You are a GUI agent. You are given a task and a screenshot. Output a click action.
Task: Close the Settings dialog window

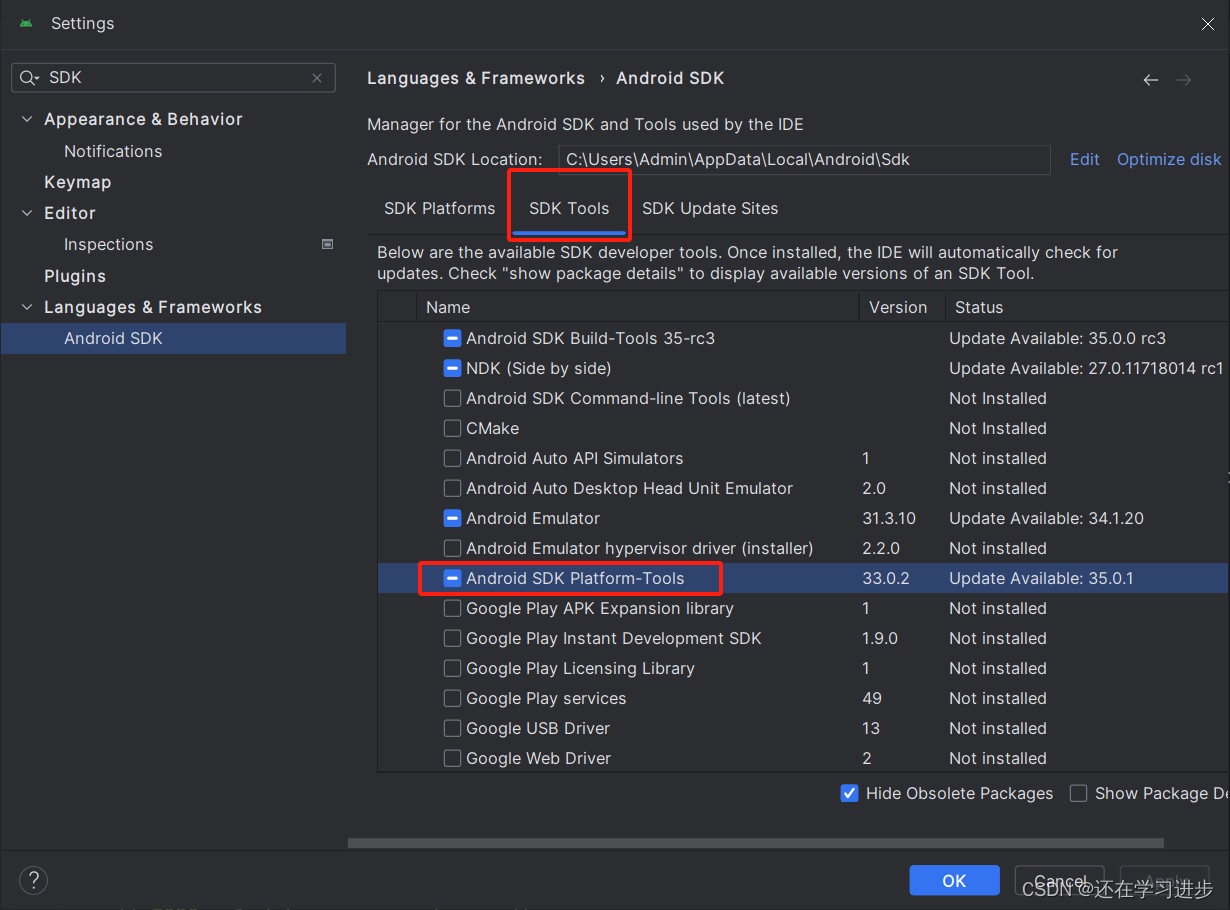(1208, 24)
